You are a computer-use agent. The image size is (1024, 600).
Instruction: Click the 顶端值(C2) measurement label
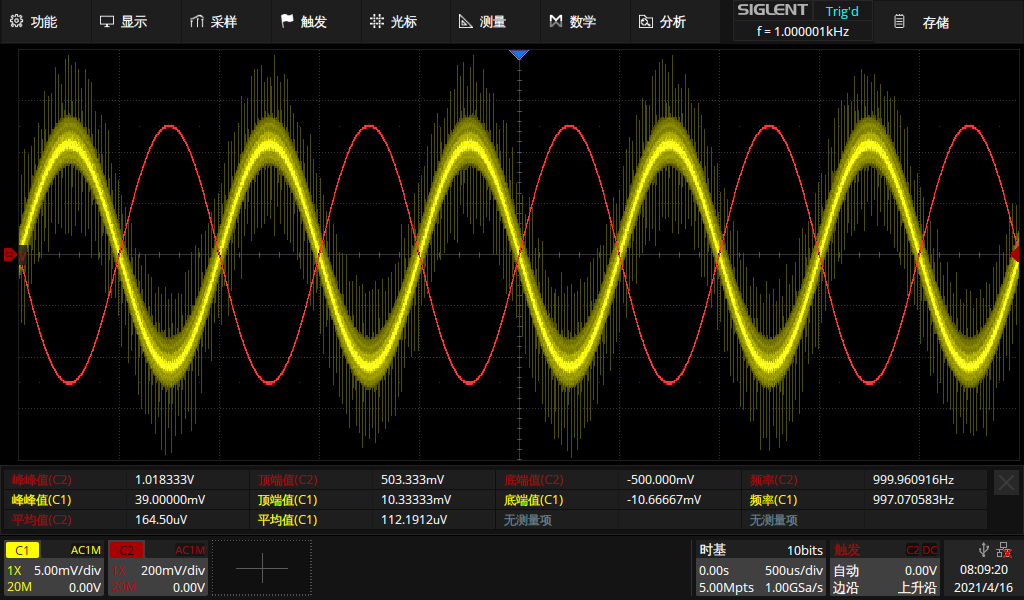click(x=287, y=480)
